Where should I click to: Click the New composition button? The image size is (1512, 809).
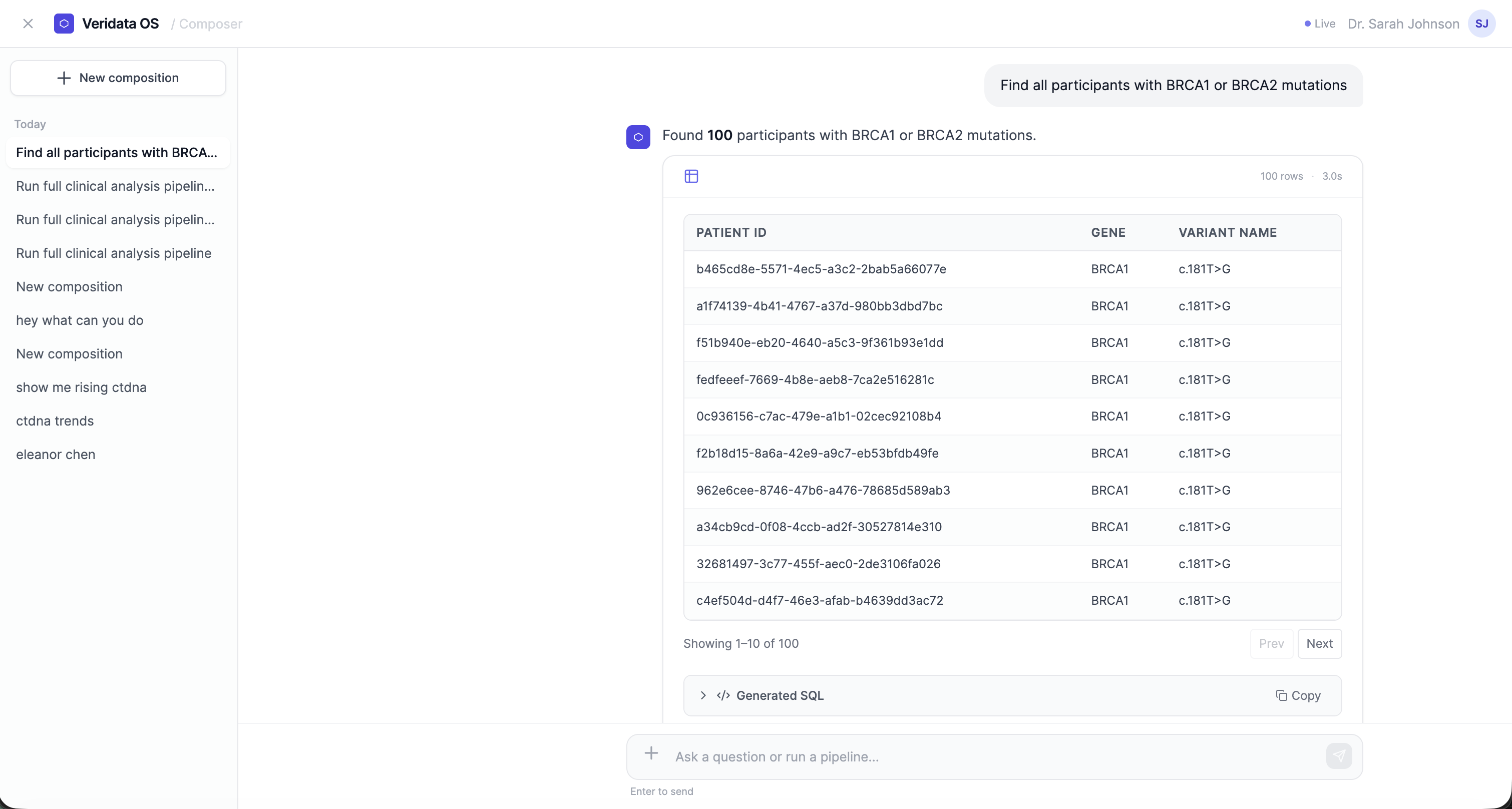pyautogui.click(x=117, y=78)
